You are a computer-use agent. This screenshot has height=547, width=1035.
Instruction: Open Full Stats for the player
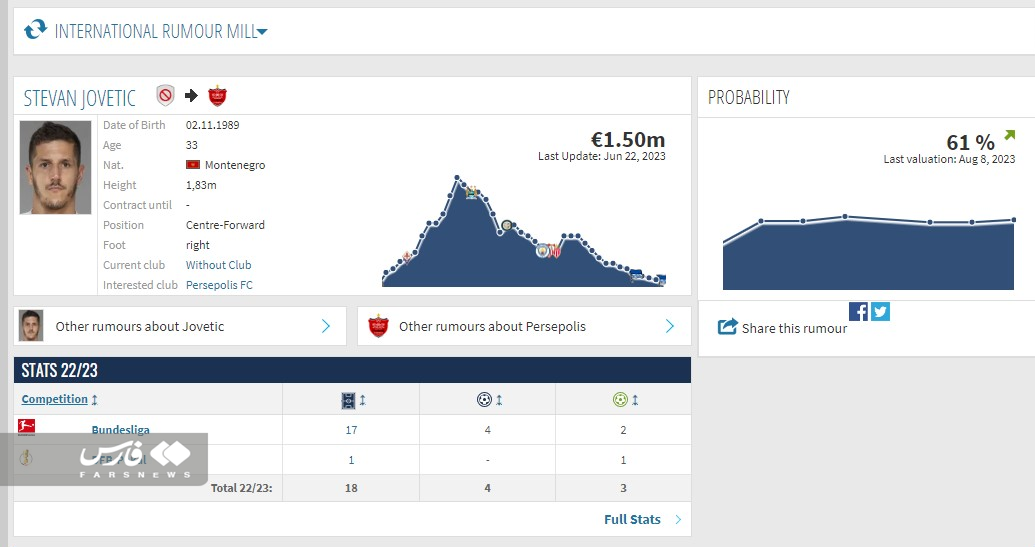coord(632,519)
